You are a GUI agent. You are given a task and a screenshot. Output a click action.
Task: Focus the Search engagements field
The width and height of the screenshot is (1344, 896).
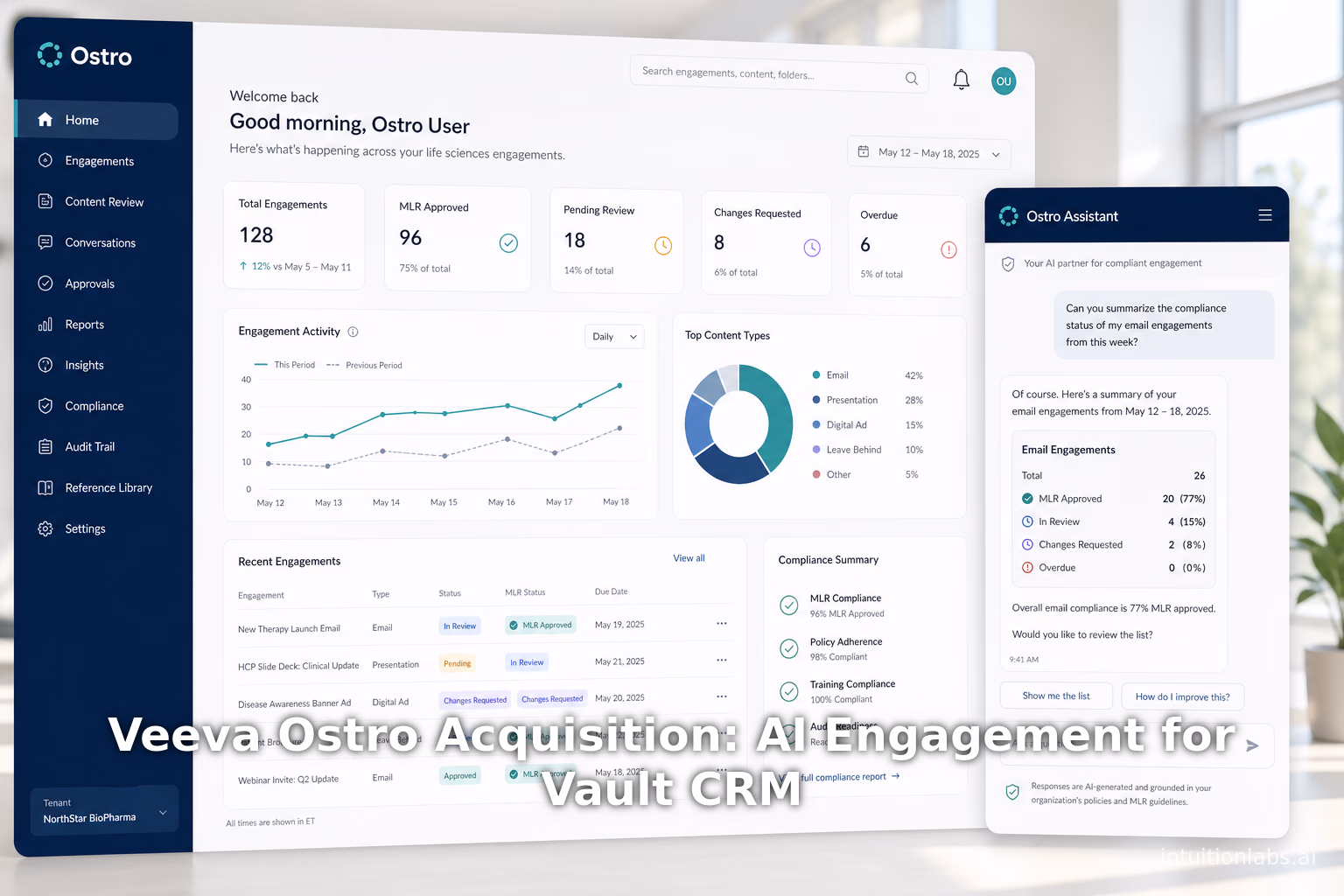(x=779, y=75)
